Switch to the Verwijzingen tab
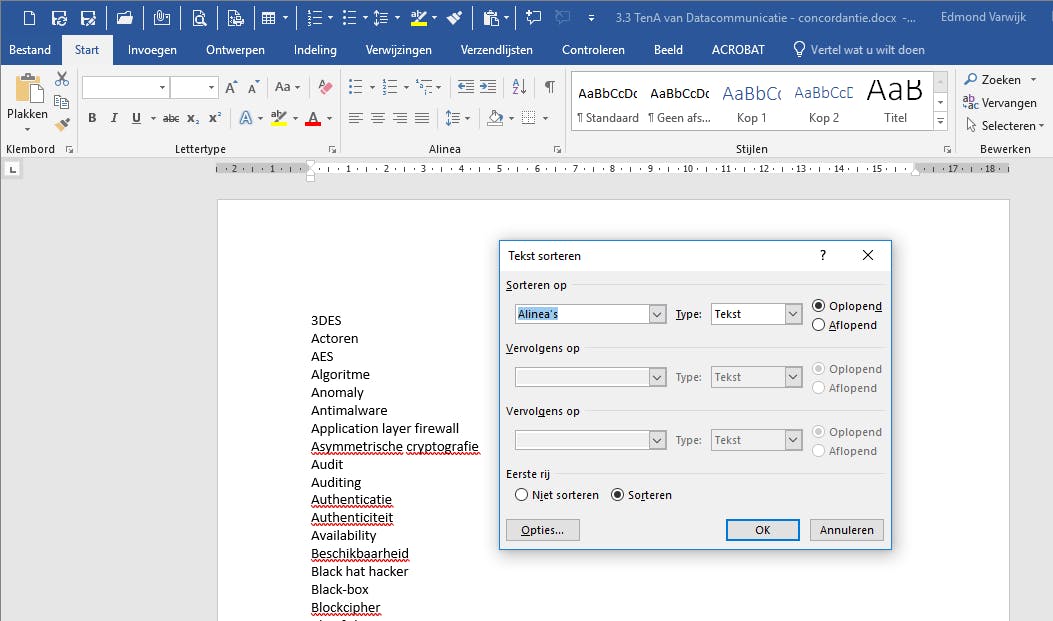Screen dimensions: 1053x621 click(x=398, y=50)
